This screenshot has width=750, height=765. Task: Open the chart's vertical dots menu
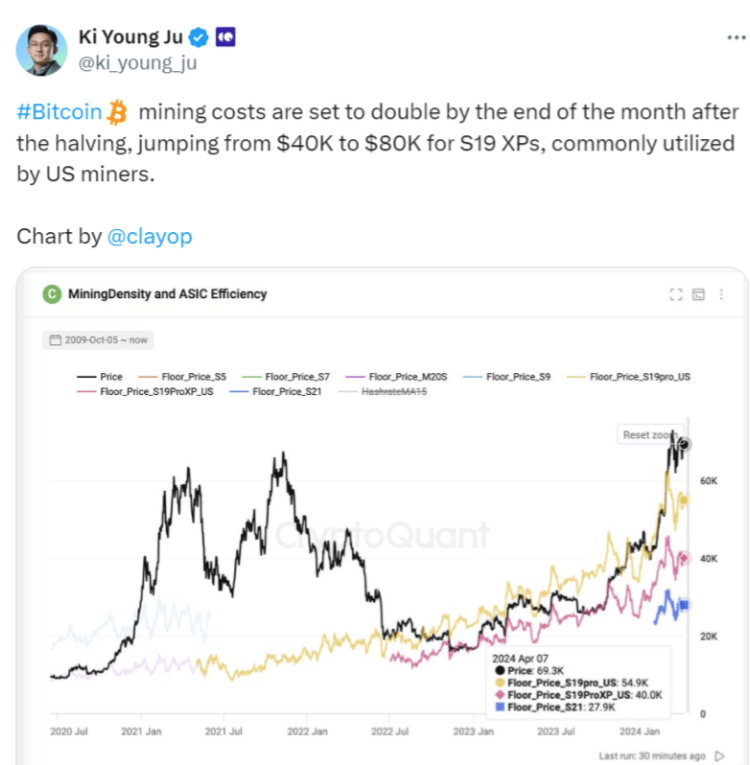coord(721,294)
